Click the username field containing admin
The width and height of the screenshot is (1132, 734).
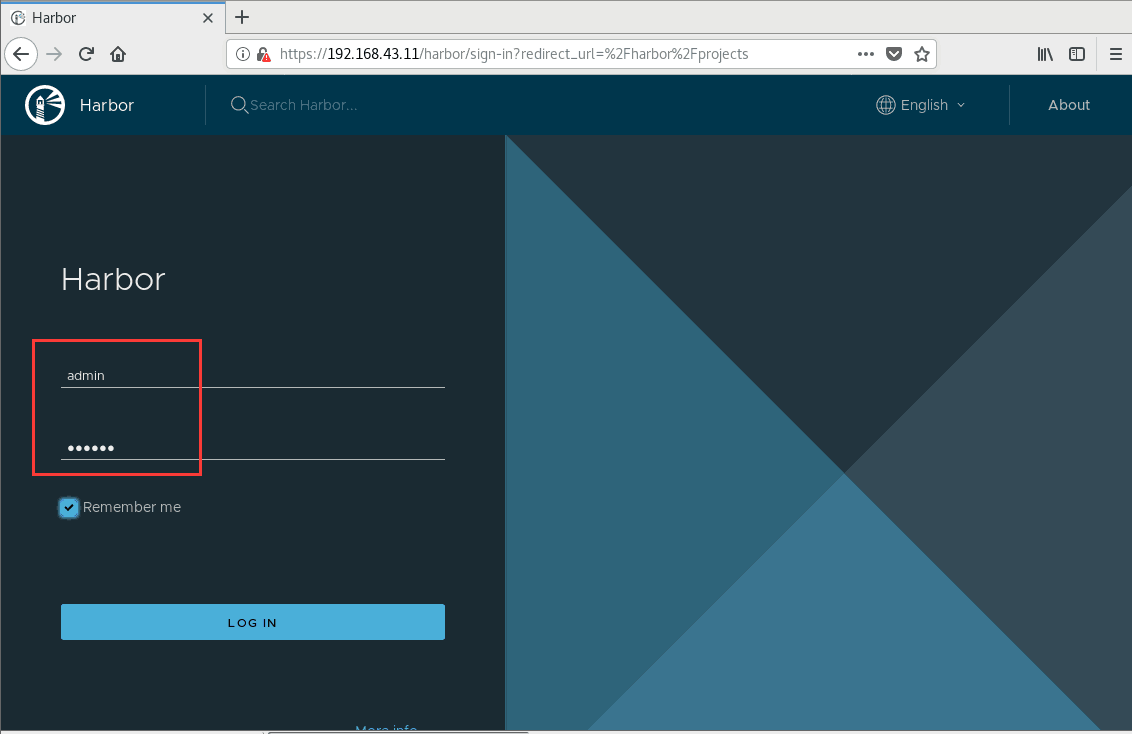click(253, 375)
